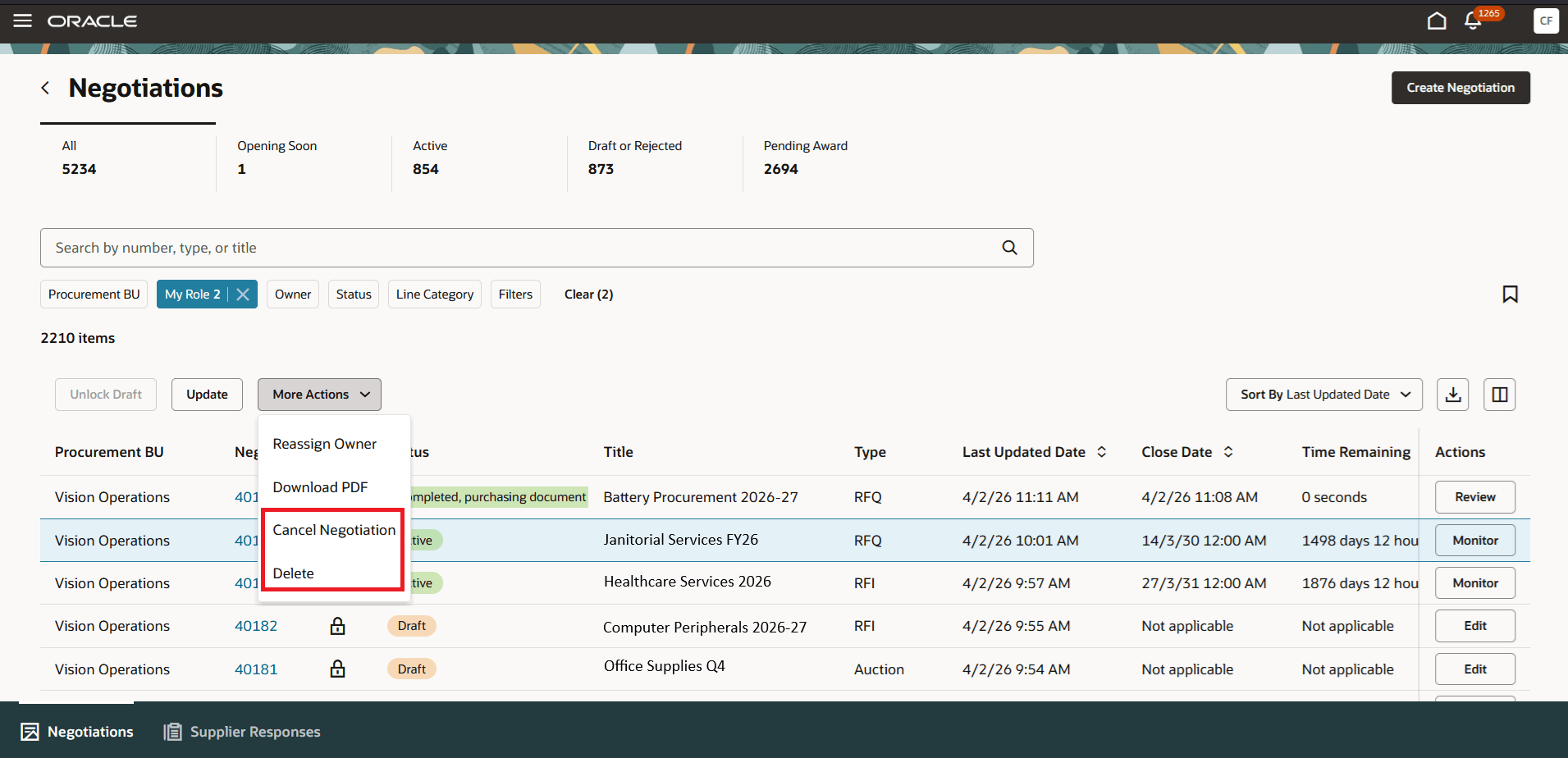Viewport: 1568px width, 758px height.
Task: Toggle sort on Last Updated Date column
Action: click(1102, 451)
